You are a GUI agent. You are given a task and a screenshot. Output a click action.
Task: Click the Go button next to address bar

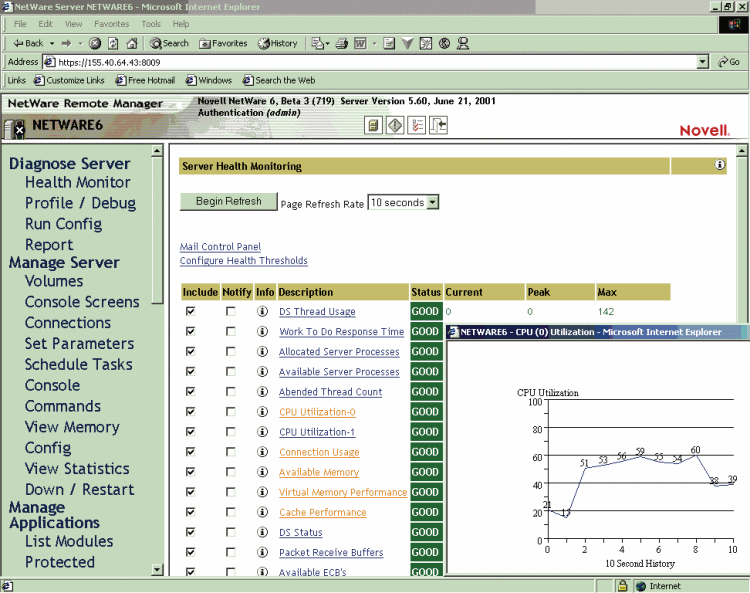[729, 62]
